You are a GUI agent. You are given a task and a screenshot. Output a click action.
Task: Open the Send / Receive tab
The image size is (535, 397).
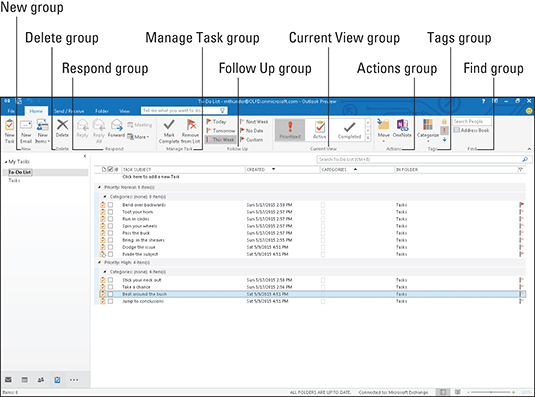click(69, 111)
